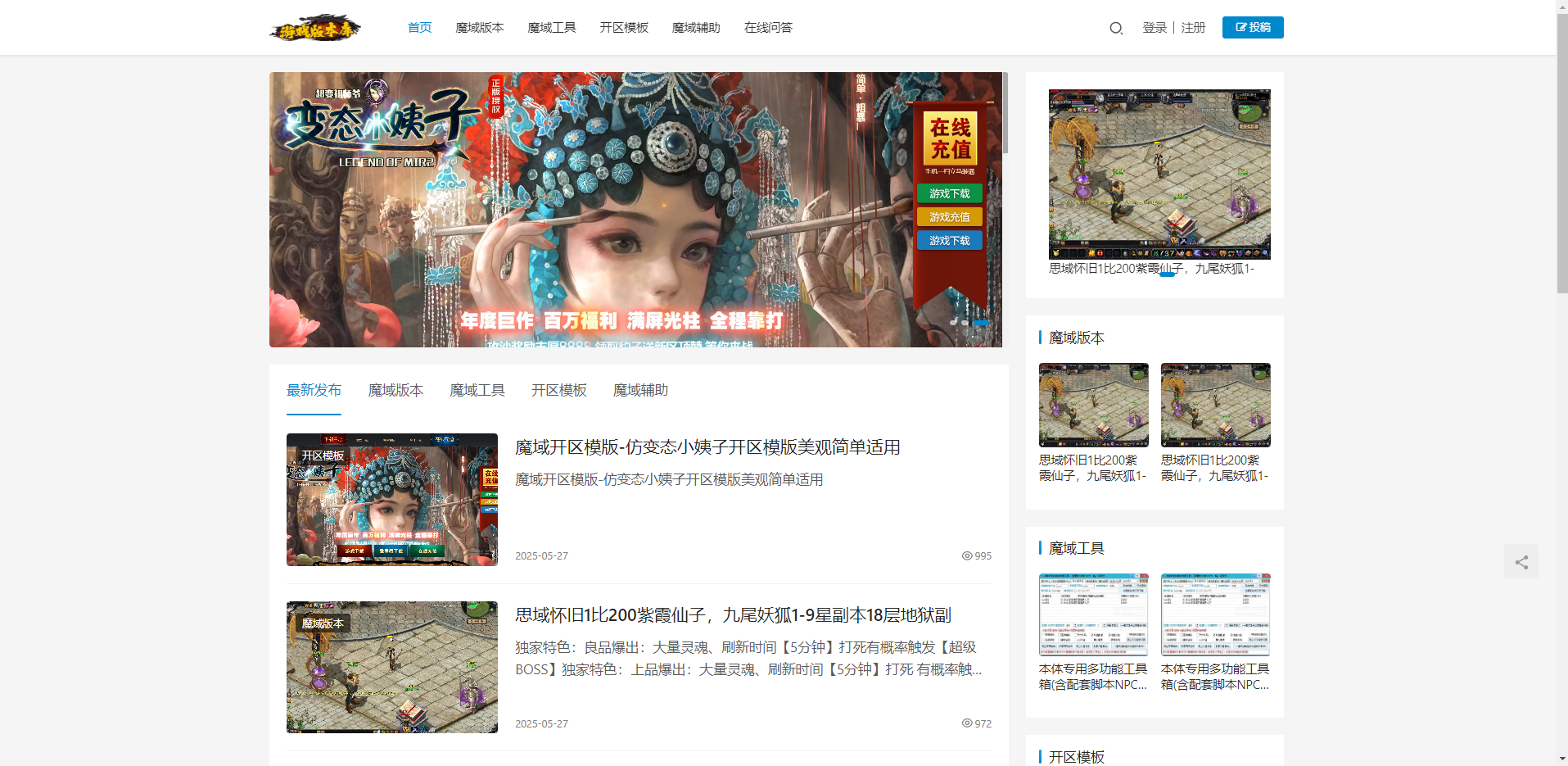Screen dimensions: 1568x766
Task: Switch to 魔域版本 tab below banner
Action: click(395, 390)
